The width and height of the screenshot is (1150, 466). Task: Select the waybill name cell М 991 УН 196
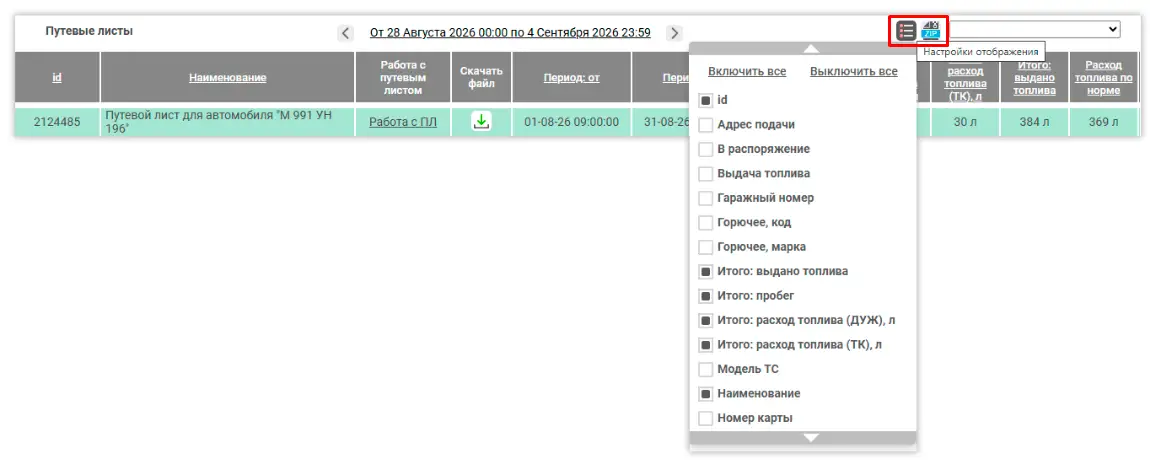[x=227, y=122]
